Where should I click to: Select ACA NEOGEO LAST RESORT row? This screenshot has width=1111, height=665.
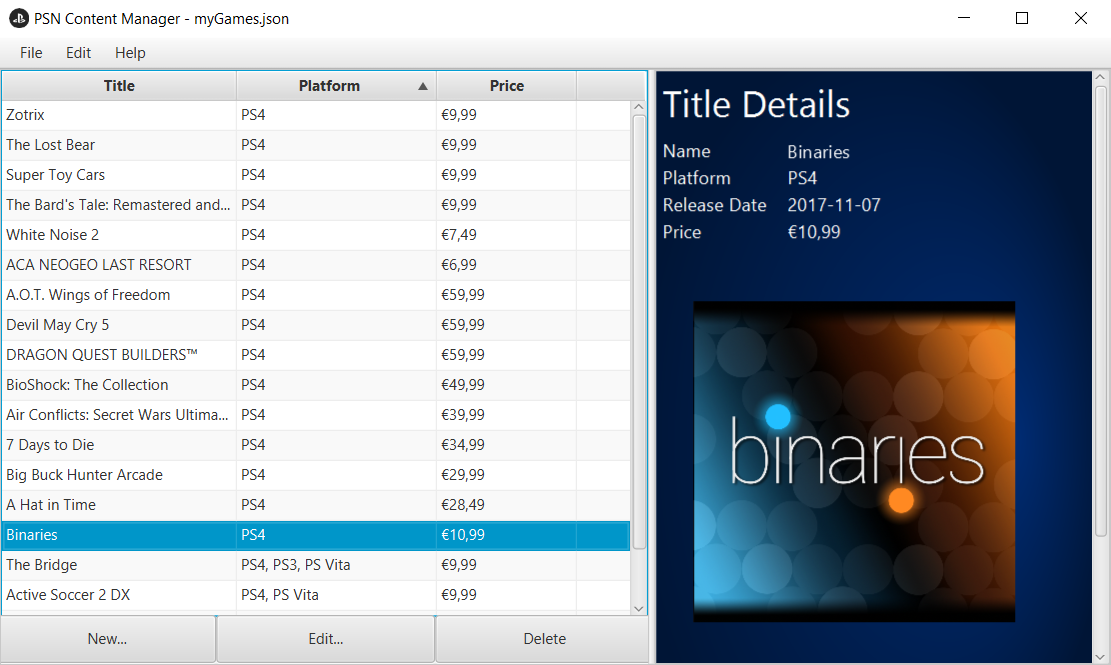coord(316,265)
